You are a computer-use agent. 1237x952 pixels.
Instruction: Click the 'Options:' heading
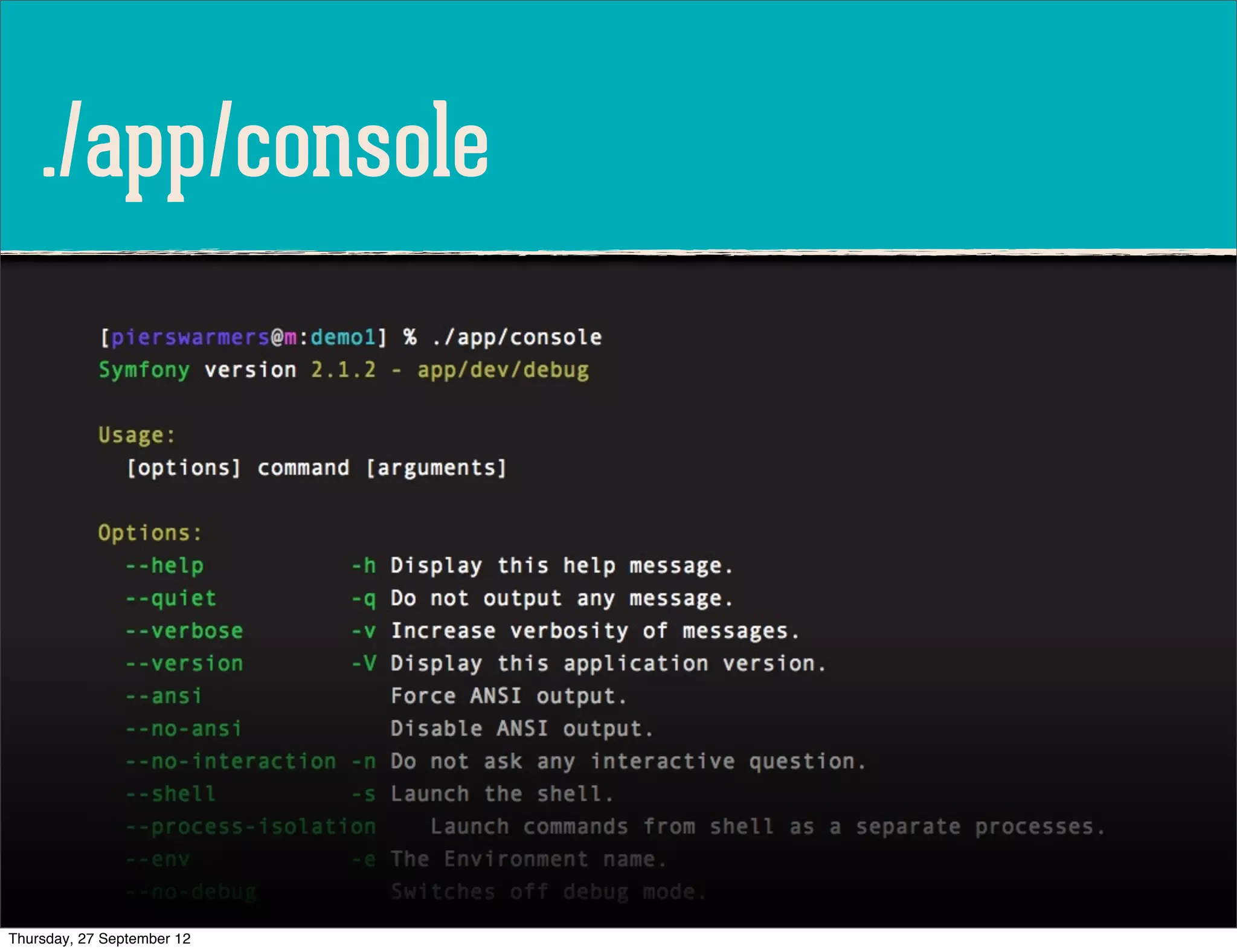coord(150,533)
